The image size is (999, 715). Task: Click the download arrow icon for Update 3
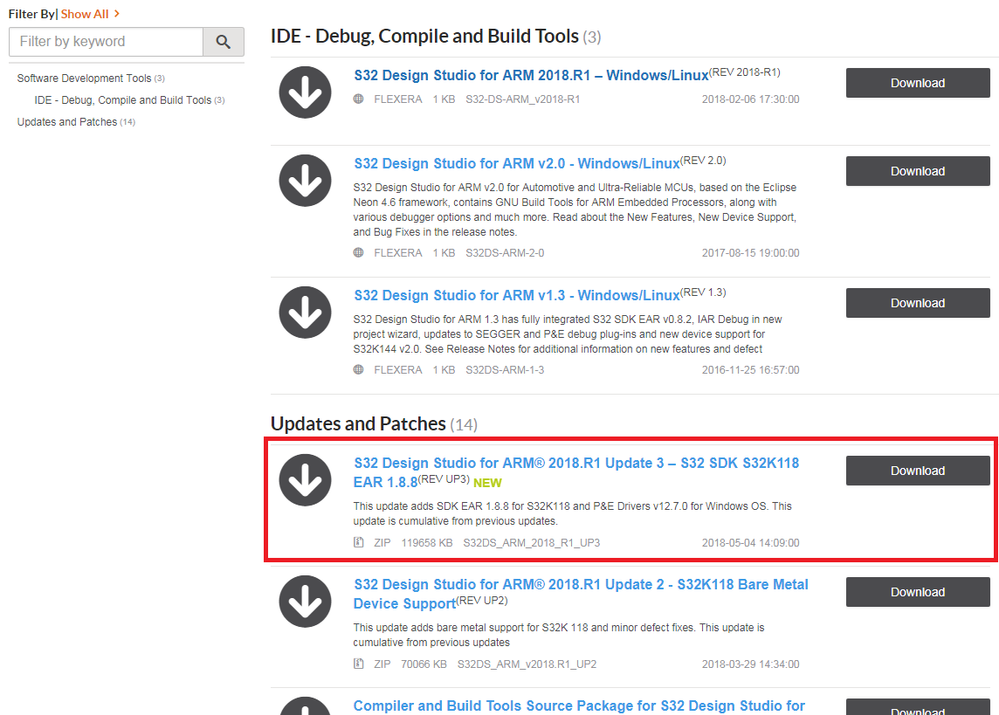click(x=305, y=480)
